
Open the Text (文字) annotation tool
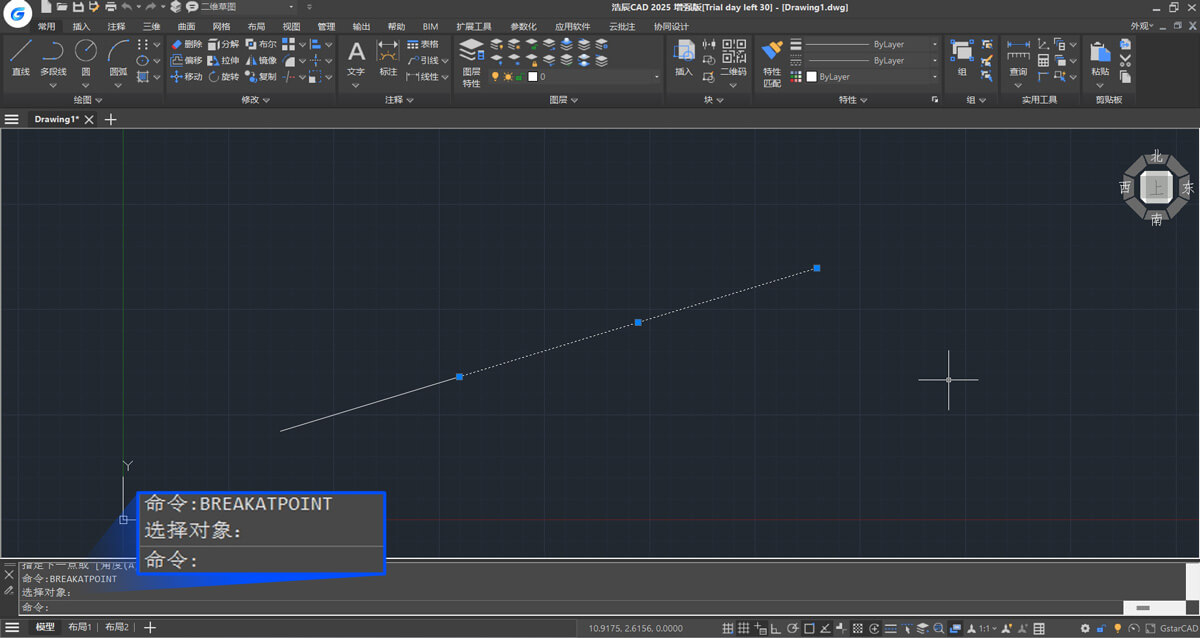[356, 58]
